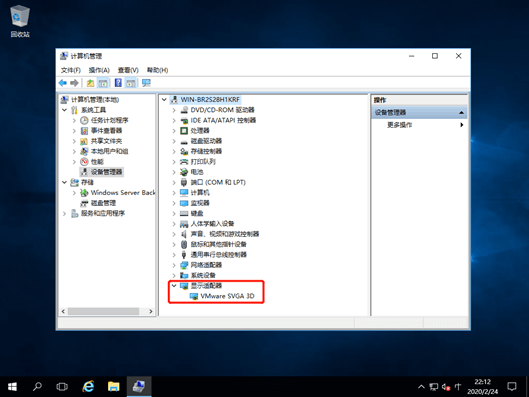Collapse the 存储 tree node
529x397 pixels.
pos(64,182)
